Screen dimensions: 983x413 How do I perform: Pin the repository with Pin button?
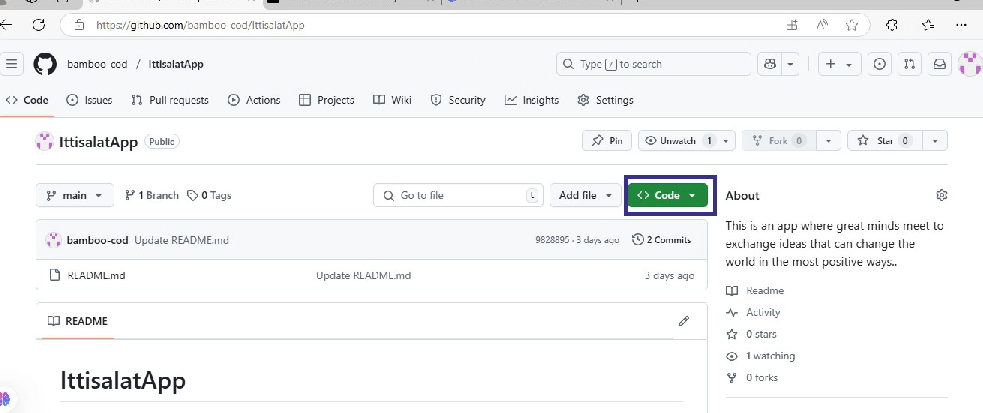point(606,141)
